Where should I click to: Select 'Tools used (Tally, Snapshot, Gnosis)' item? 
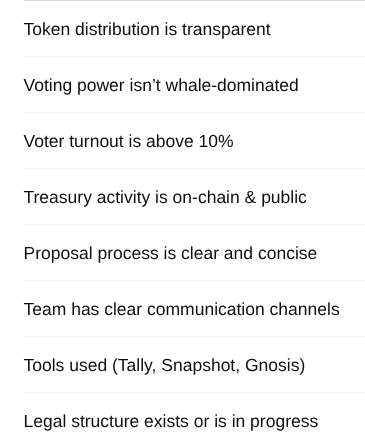(x=194, y=365)
